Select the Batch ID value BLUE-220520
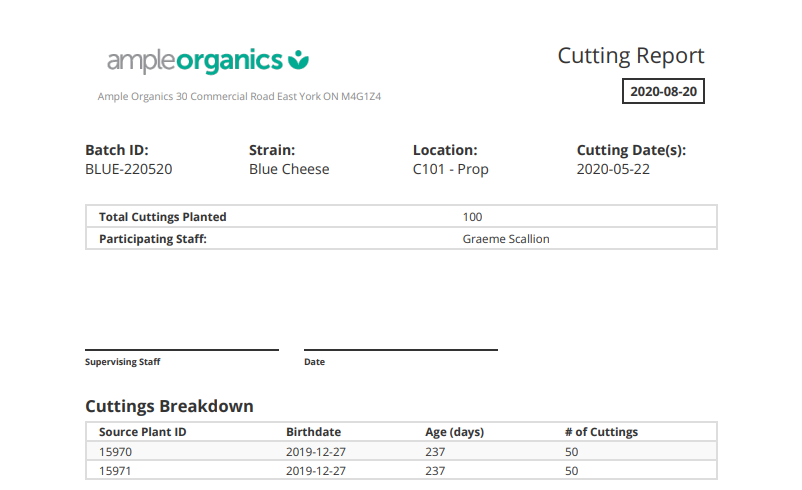 click(128, 169)
